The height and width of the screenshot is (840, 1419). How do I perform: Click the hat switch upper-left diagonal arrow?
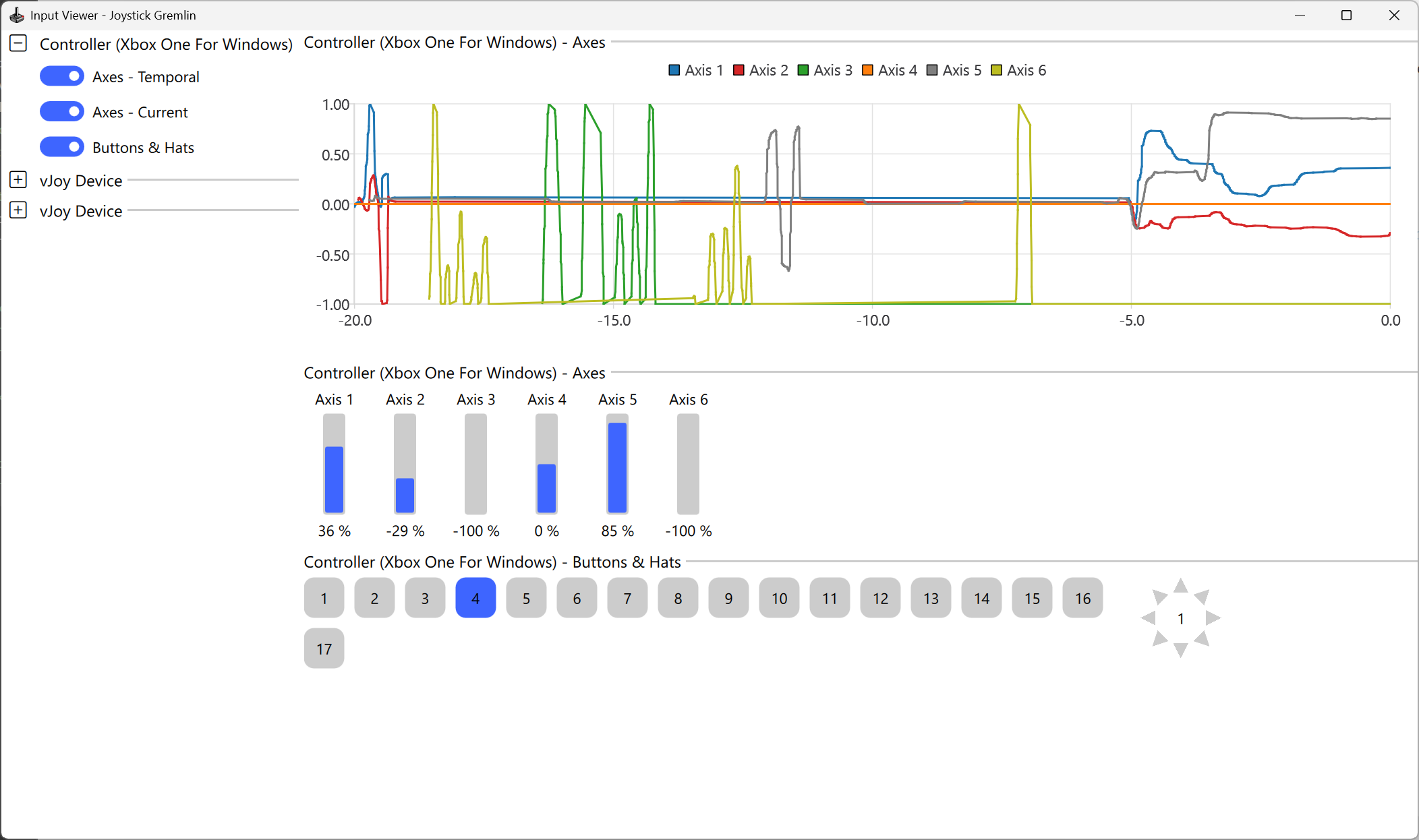click(x=1159, y=597)
